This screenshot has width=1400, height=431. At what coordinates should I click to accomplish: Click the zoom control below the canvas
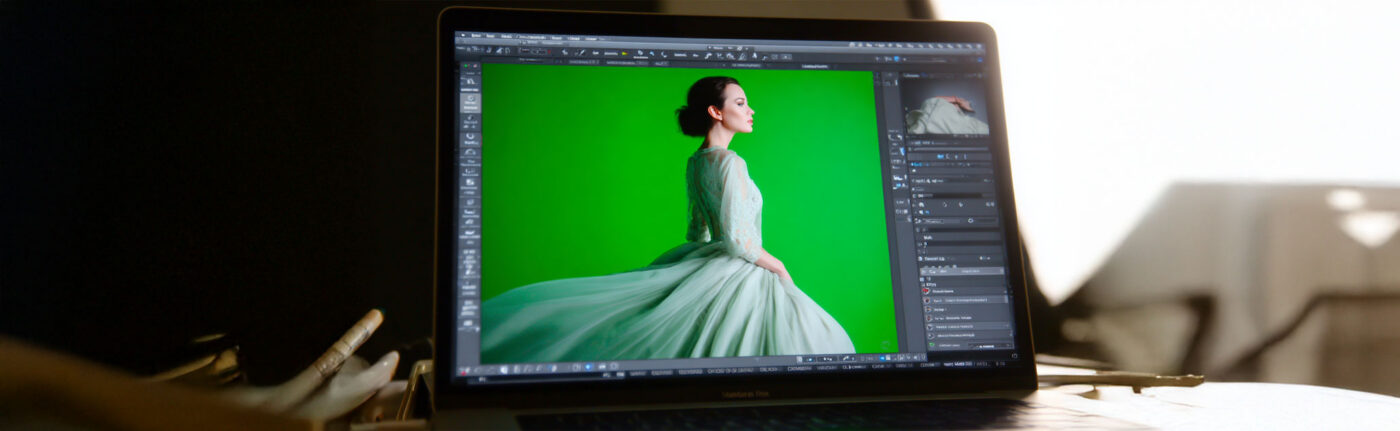(x=826, y=358)
